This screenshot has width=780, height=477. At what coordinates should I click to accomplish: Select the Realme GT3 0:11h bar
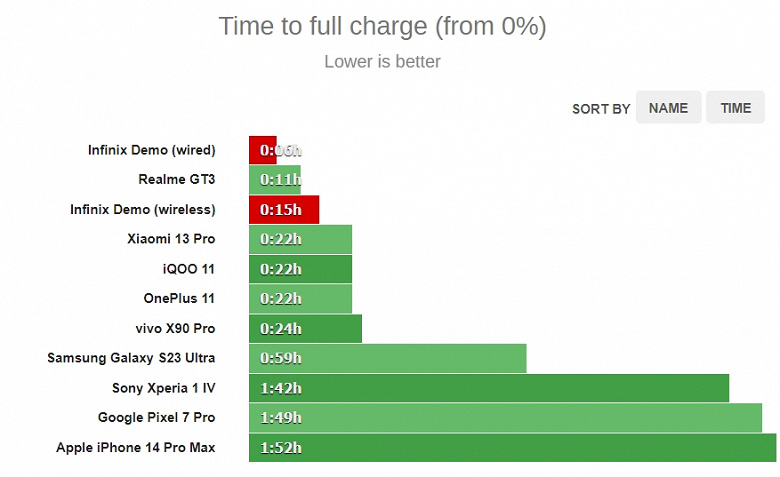(268, 180)
